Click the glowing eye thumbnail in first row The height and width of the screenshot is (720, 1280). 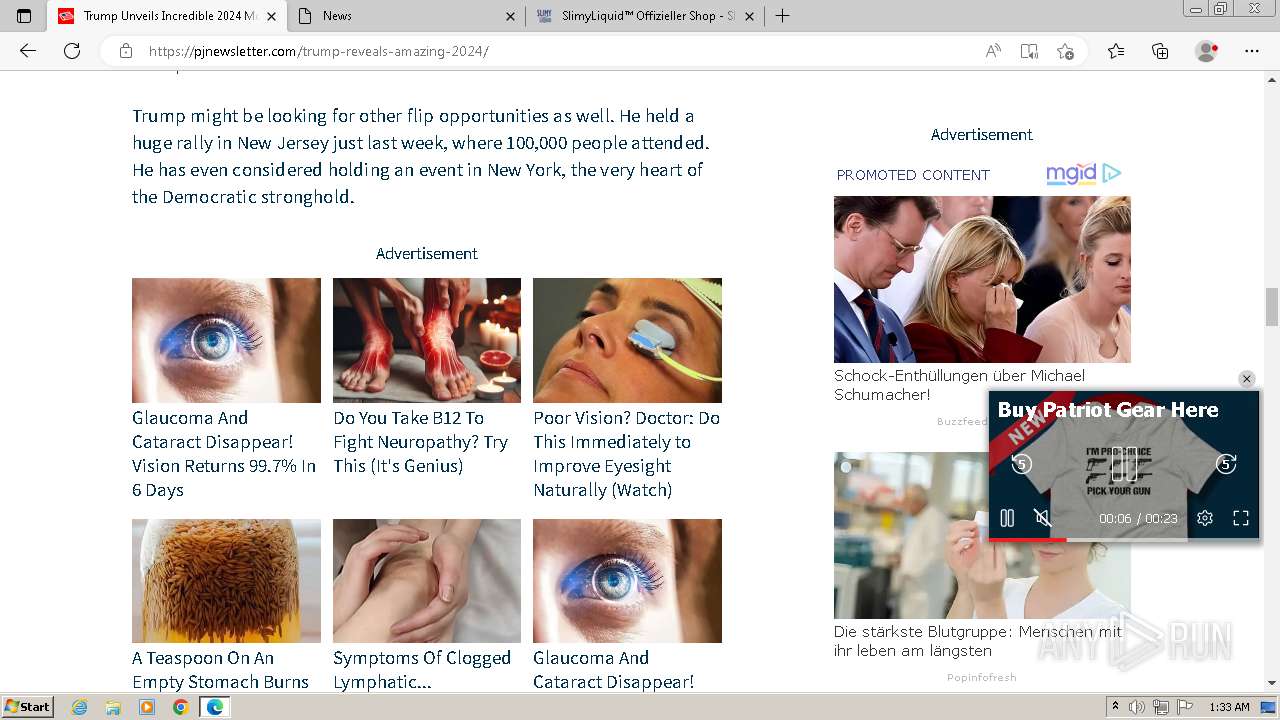tap(226, 340)
